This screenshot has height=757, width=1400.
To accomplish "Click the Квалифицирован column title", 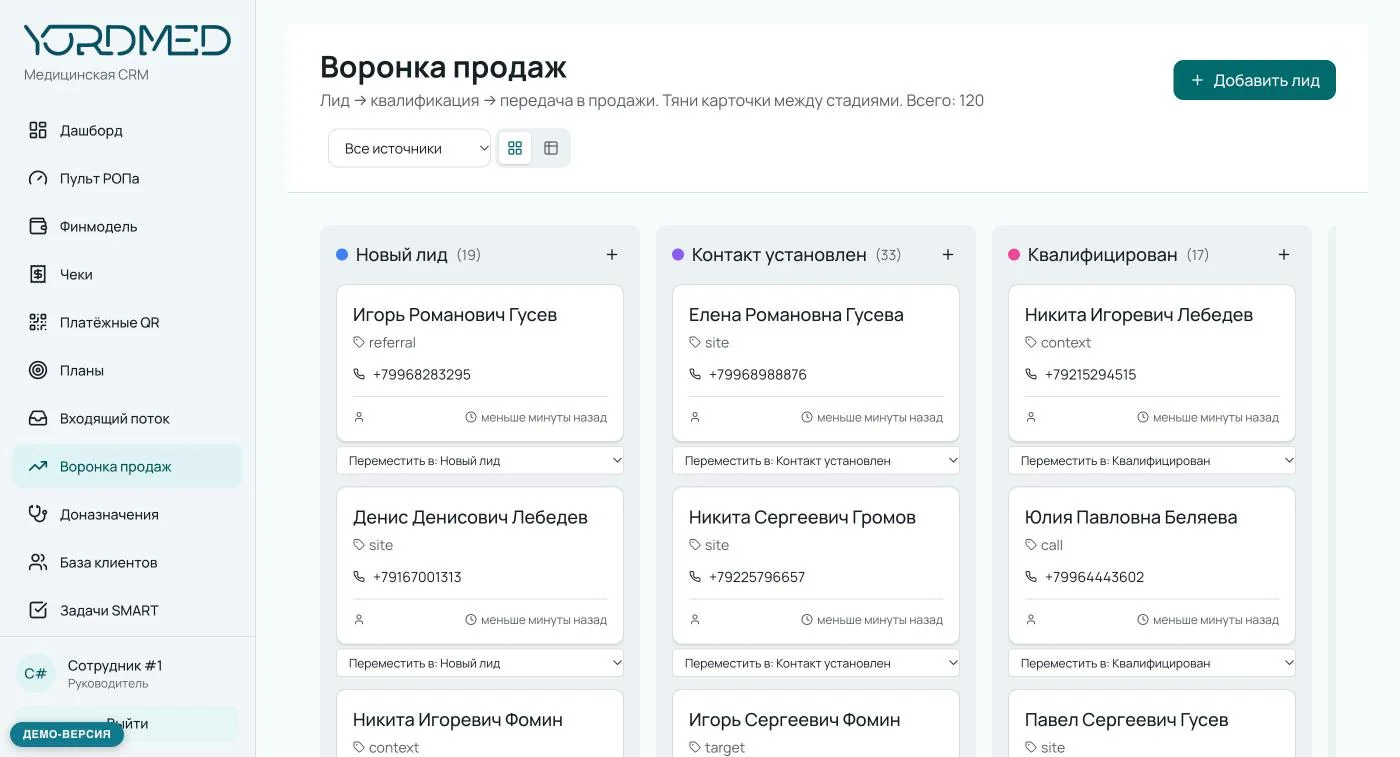I will coord(1103,255).
